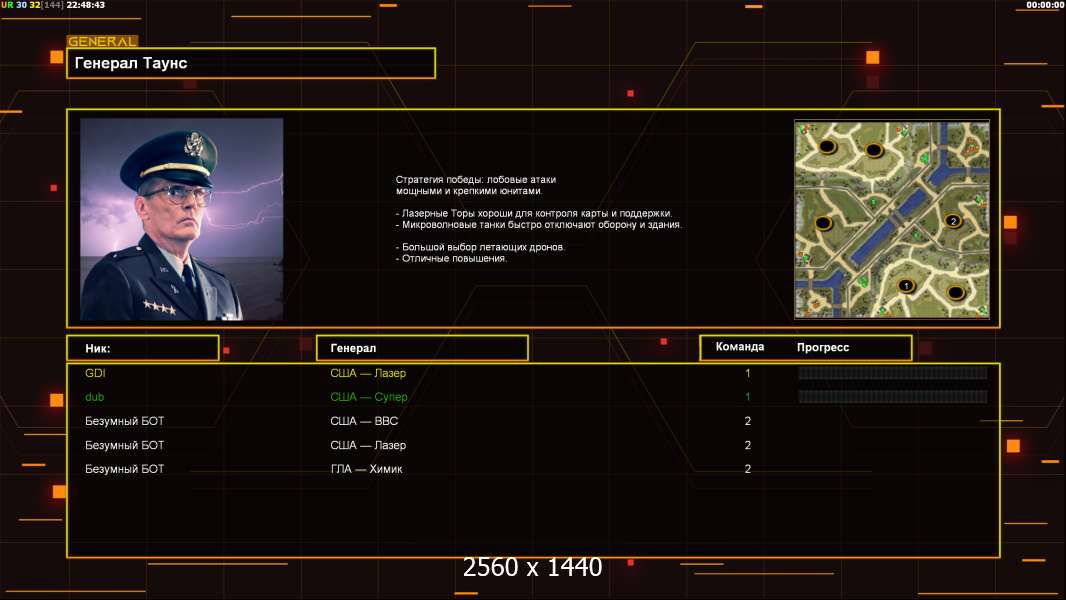
Task: Click the Команда column header
Action: pos(740,347)
